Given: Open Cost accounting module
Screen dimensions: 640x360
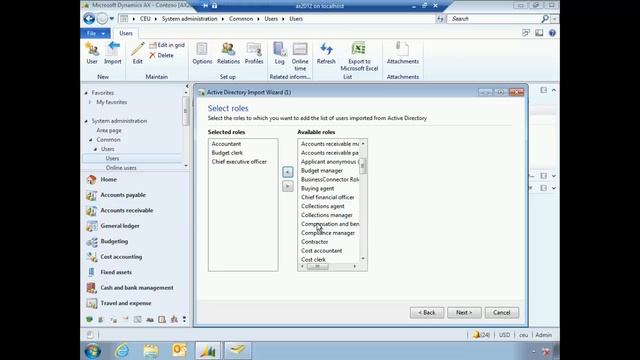Looking at the screenshot, I should 121,257.
